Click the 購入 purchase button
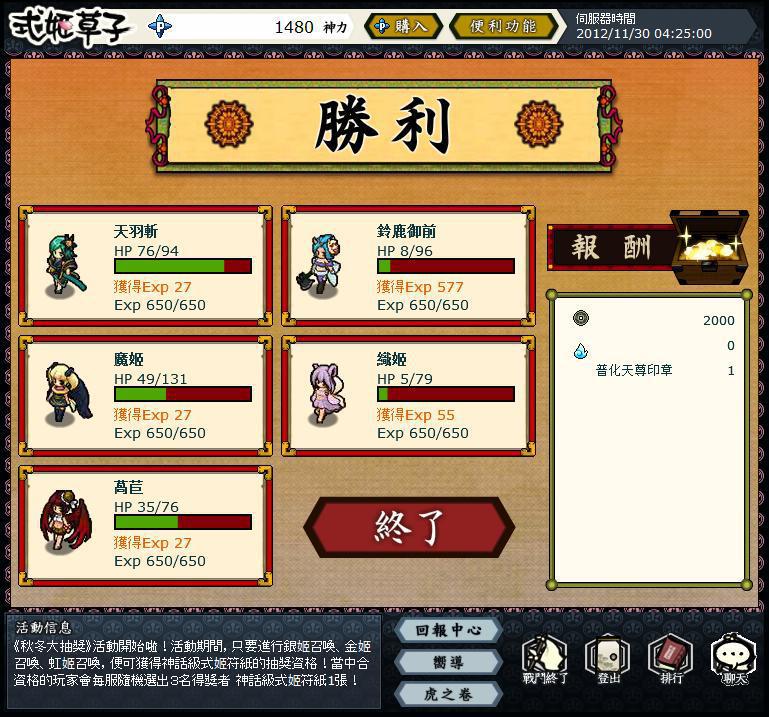Image resolution: width=769 pixels, height=717 pixels. [403, 26]
